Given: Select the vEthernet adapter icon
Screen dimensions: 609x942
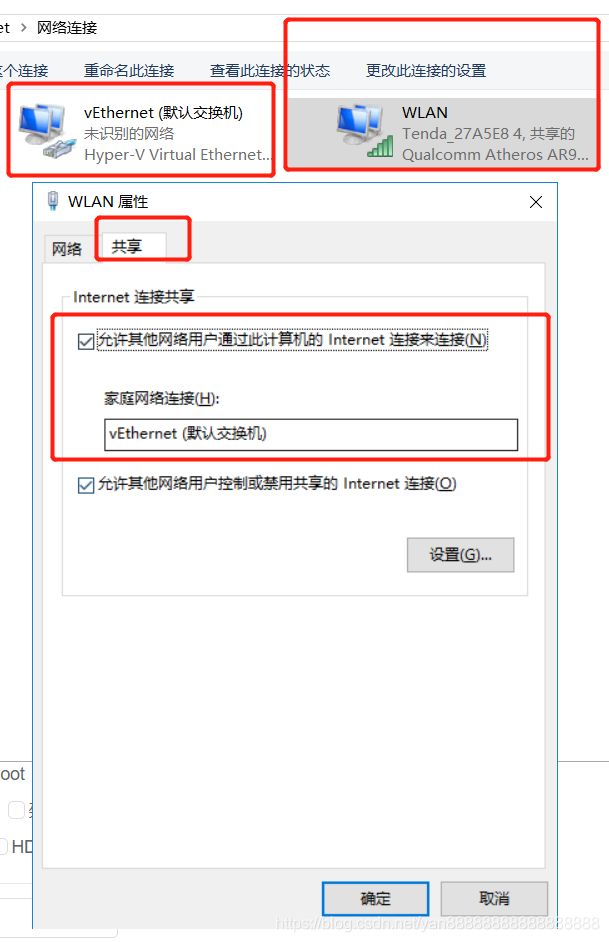Looking at the screenshot, I should pos(47,131).
